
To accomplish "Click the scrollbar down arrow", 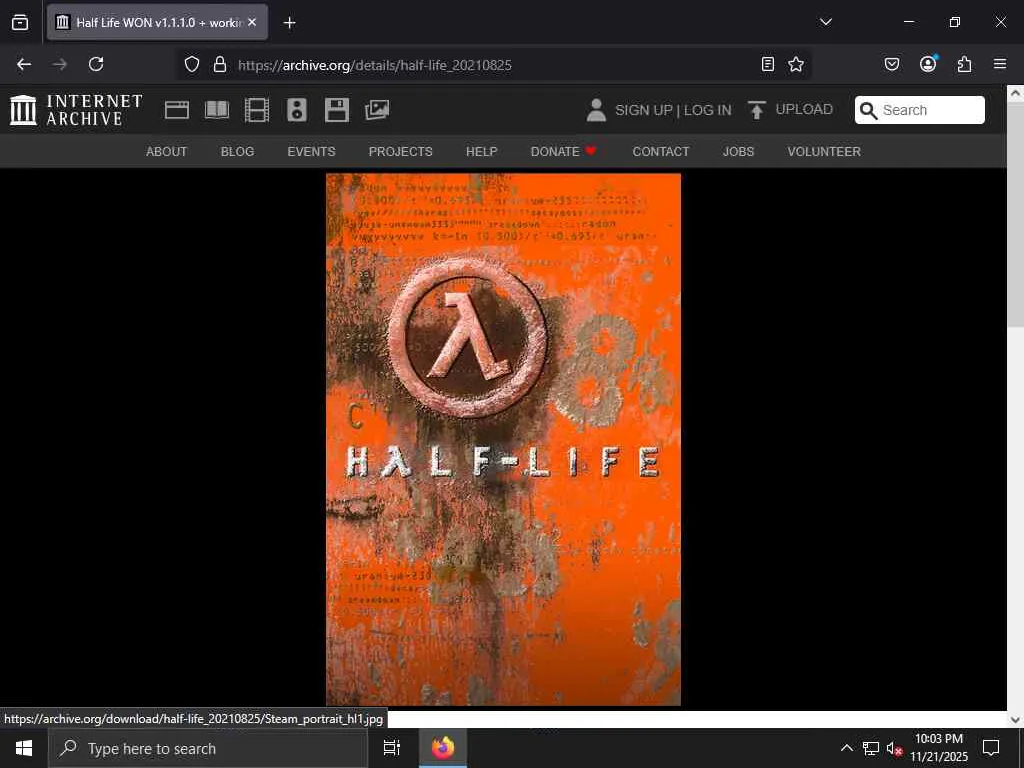I will pyautogui.click(x=1016, y=720).
